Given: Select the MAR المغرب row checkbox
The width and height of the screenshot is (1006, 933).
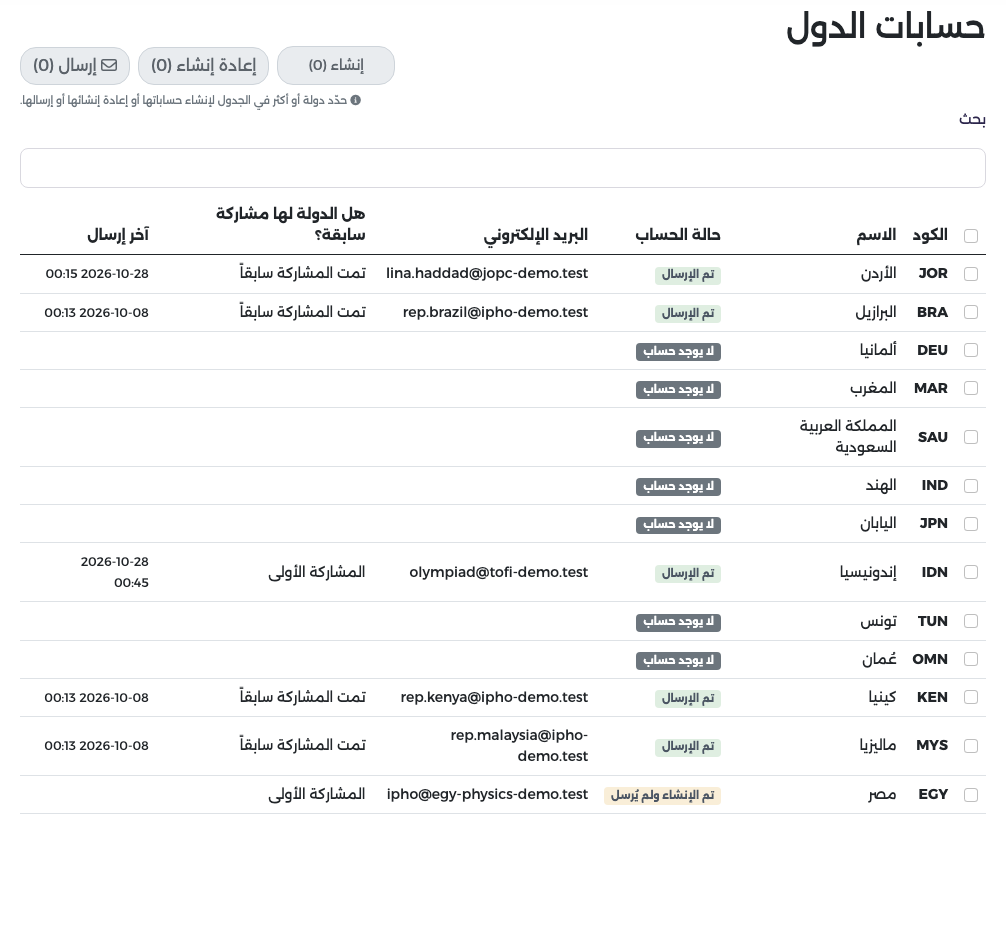Looking at the screenshot, I should (971, 388).
